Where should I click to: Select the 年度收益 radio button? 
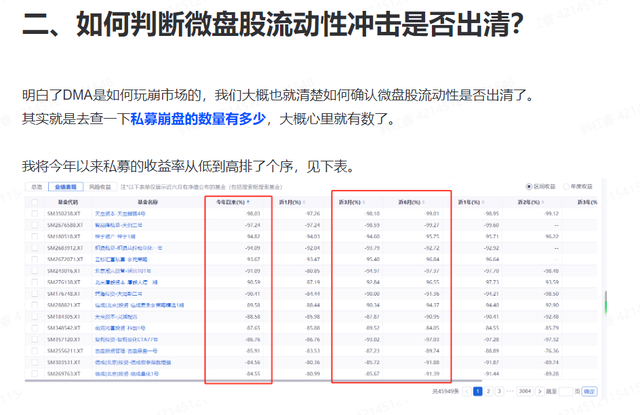point(566,186)
